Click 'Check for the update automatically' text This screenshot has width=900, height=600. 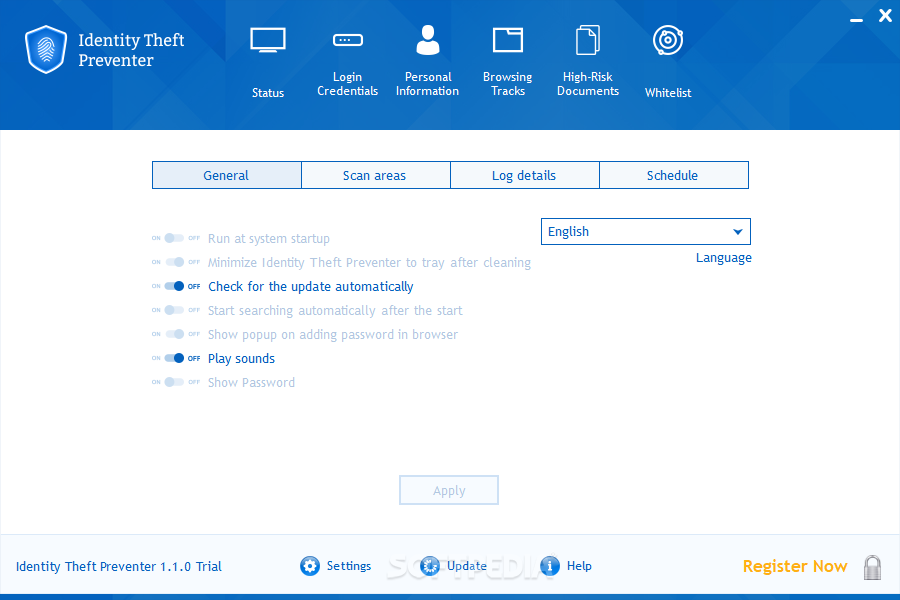[311, 287]
